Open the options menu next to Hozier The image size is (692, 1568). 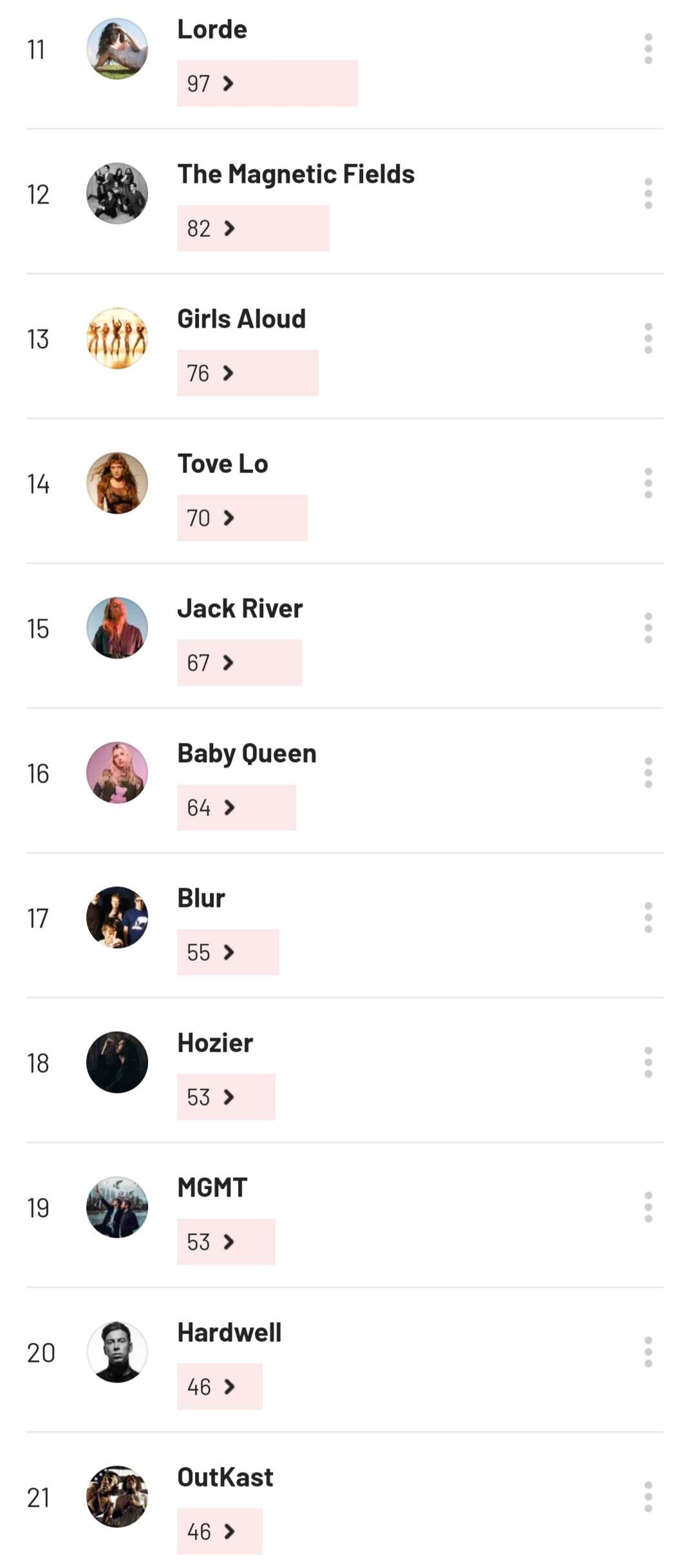tap(648, 1063)
